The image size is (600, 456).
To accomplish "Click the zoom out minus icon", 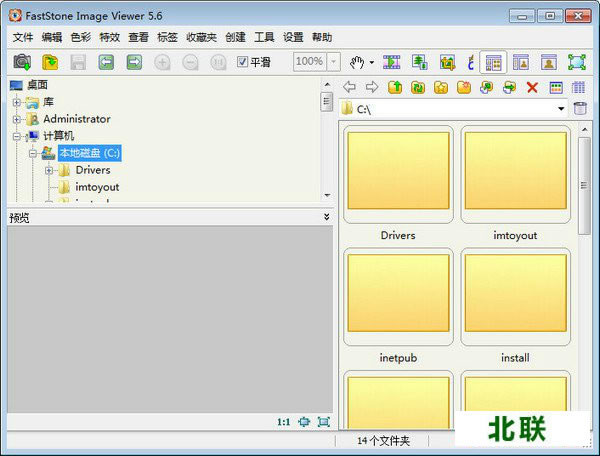I will [190, 62].
